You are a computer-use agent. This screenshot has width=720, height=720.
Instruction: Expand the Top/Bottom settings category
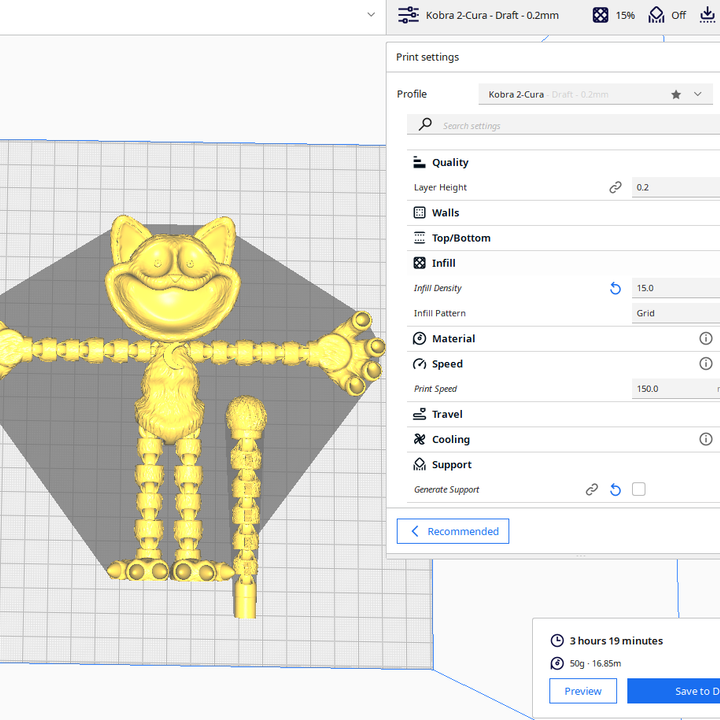(x=563, y=238)
